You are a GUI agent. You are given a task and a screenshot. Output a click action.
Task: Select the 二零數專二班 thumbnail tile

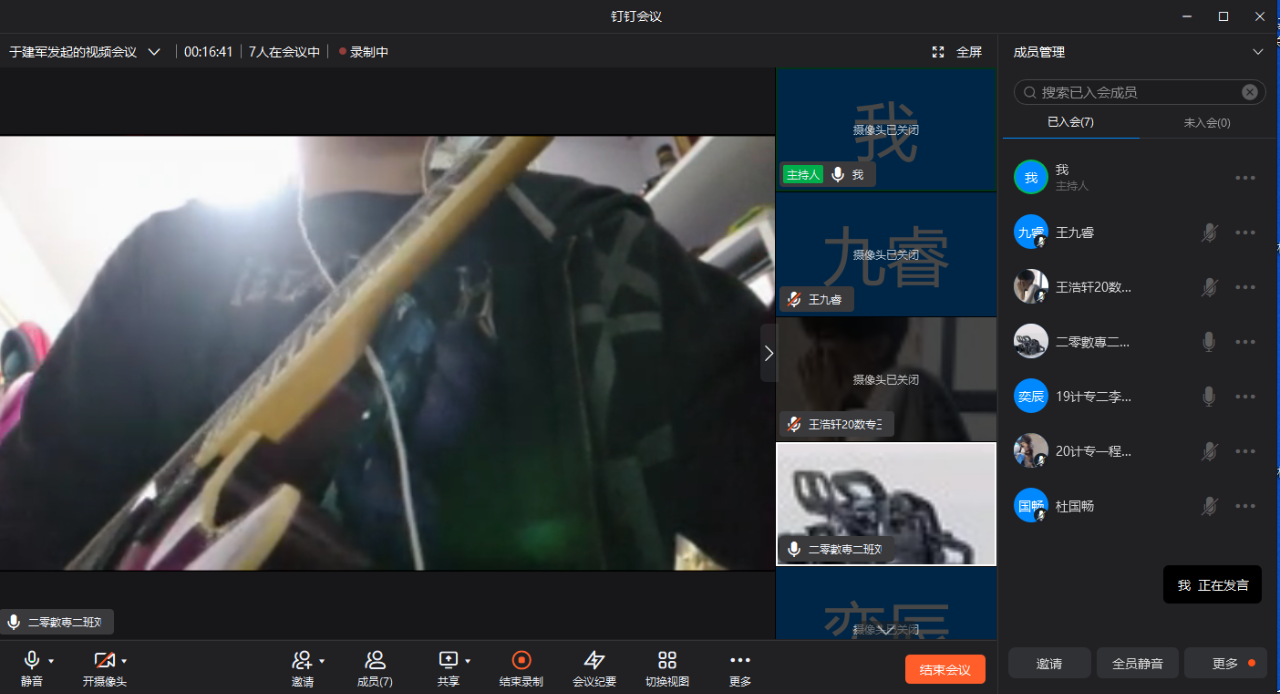pos(886,504)
